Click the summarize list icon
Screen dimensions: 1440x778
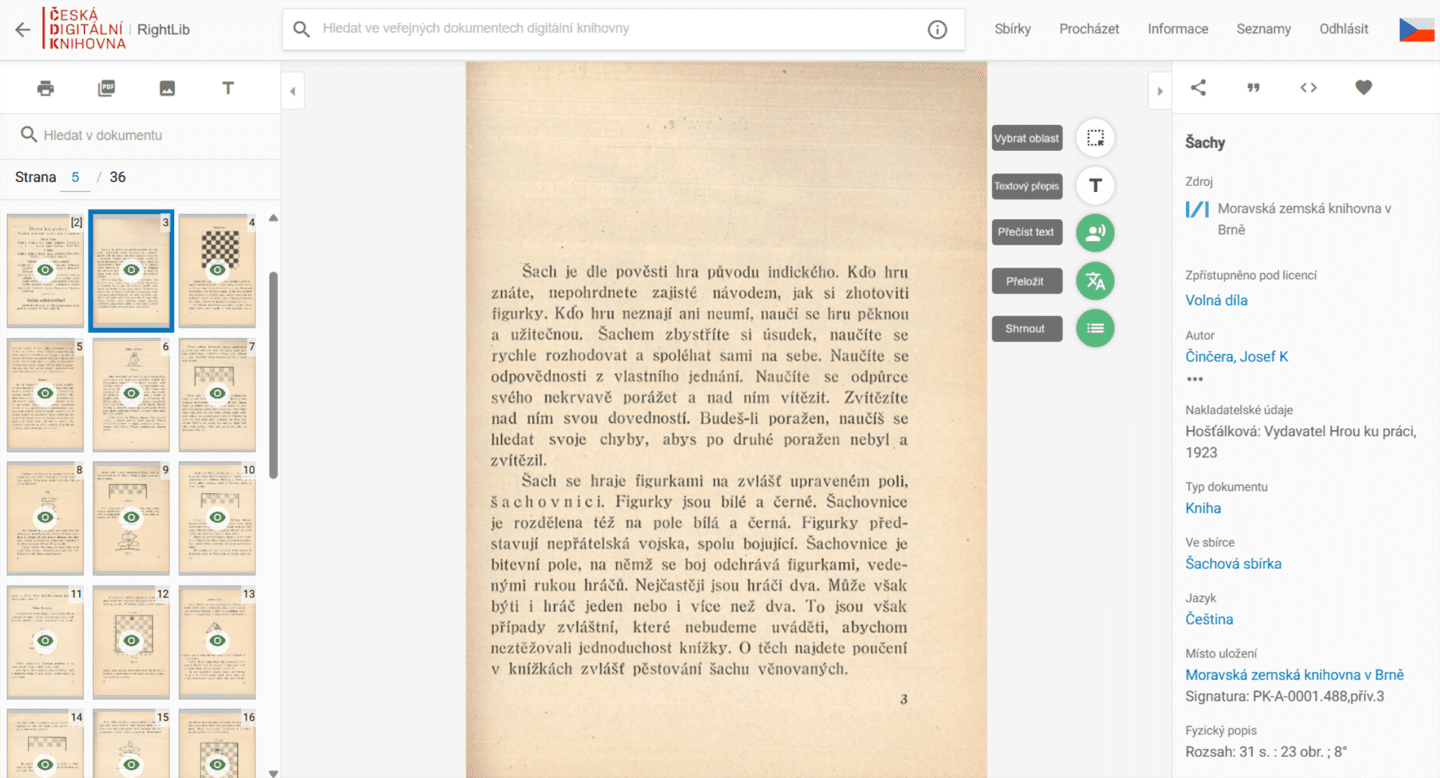[1095, 328]
